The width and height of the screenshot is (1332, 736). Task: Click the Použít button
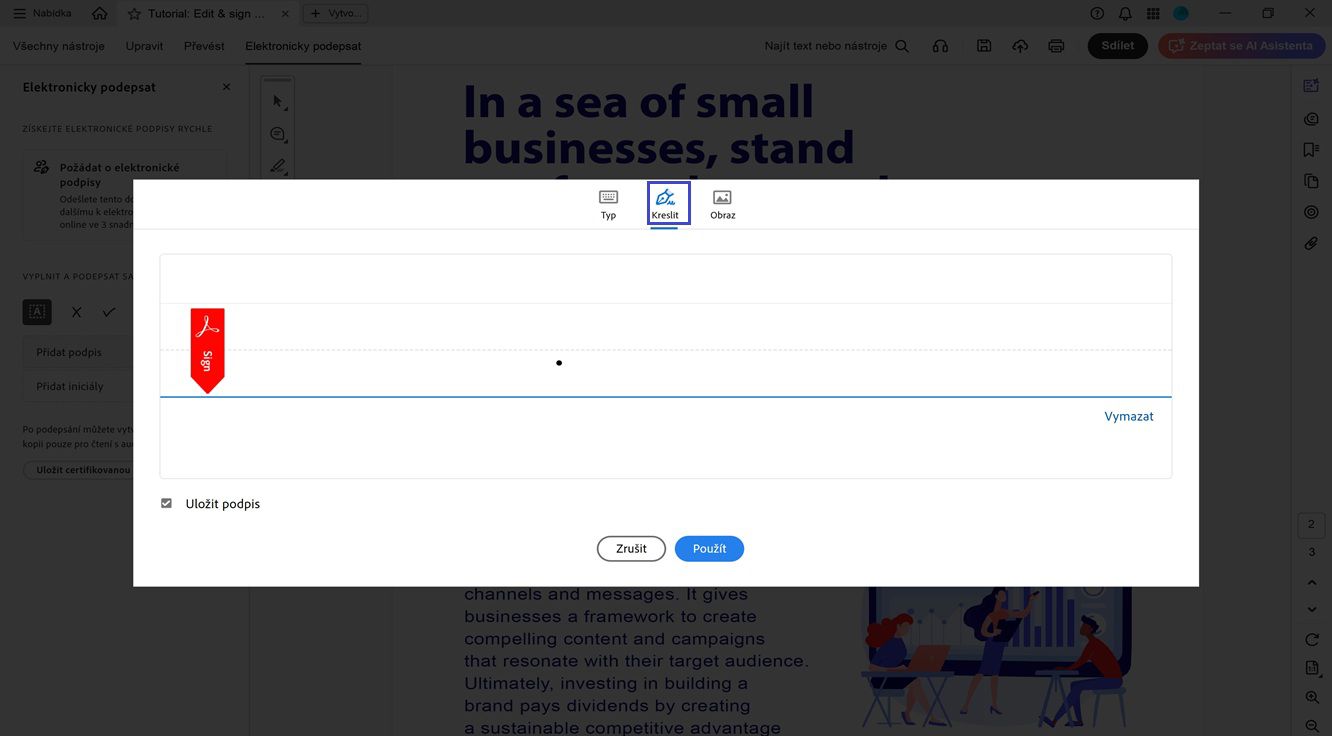[x=709, y=548]
